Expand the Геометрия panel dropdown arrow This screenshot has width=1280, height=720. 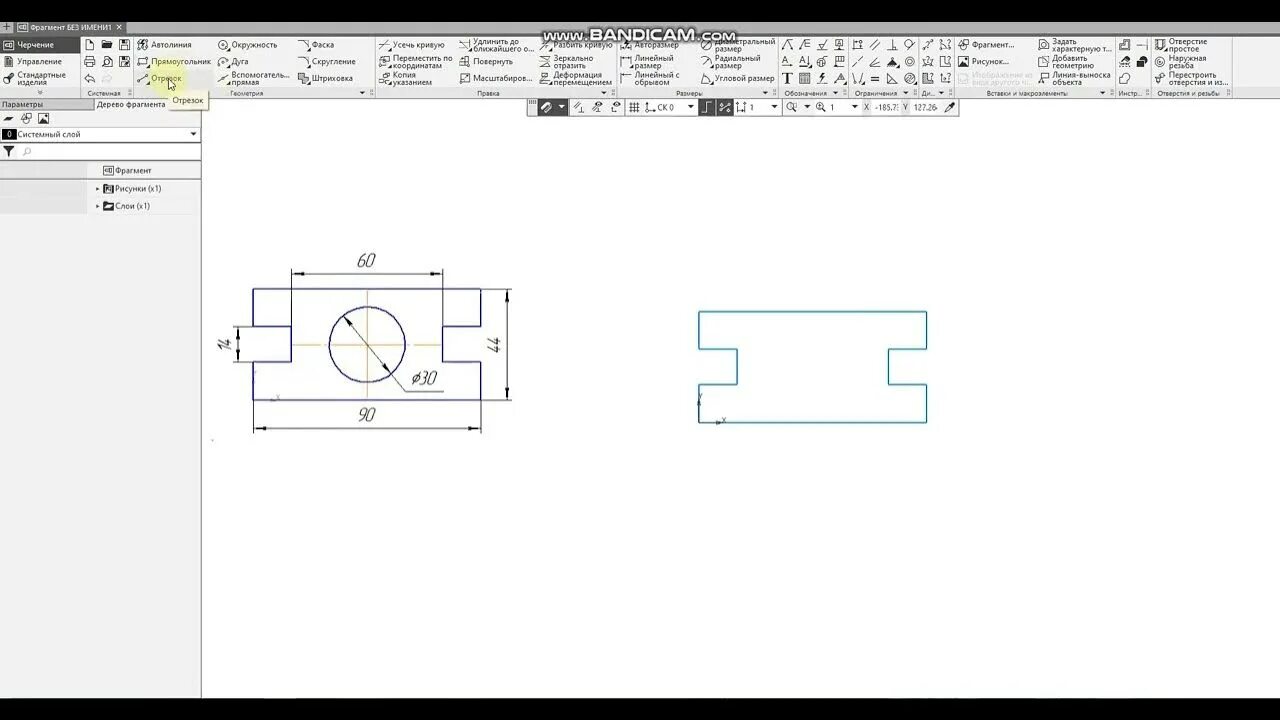tap(362, 93)
